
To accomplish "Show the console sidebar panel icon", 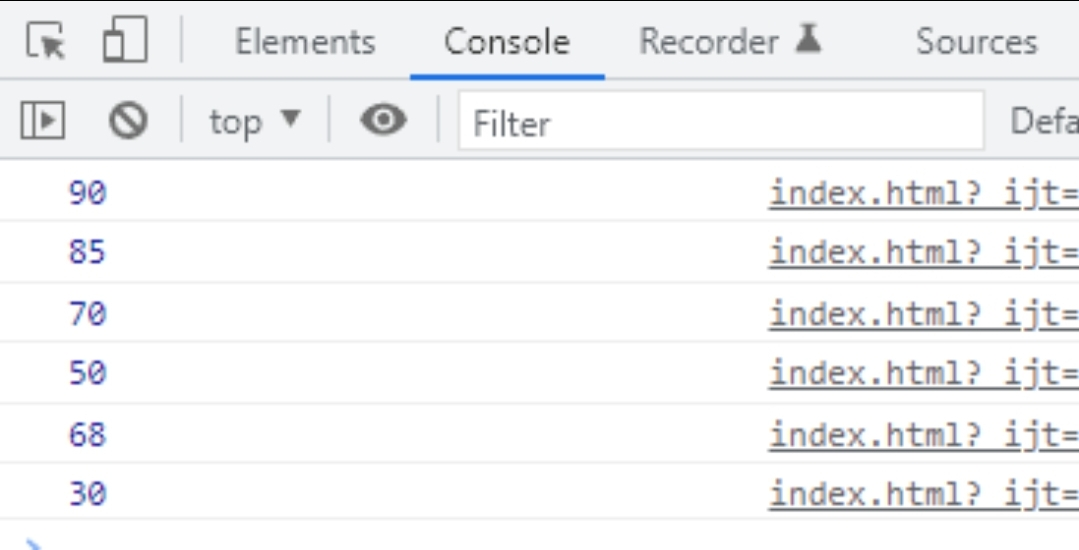I will (x=43, y=120).
